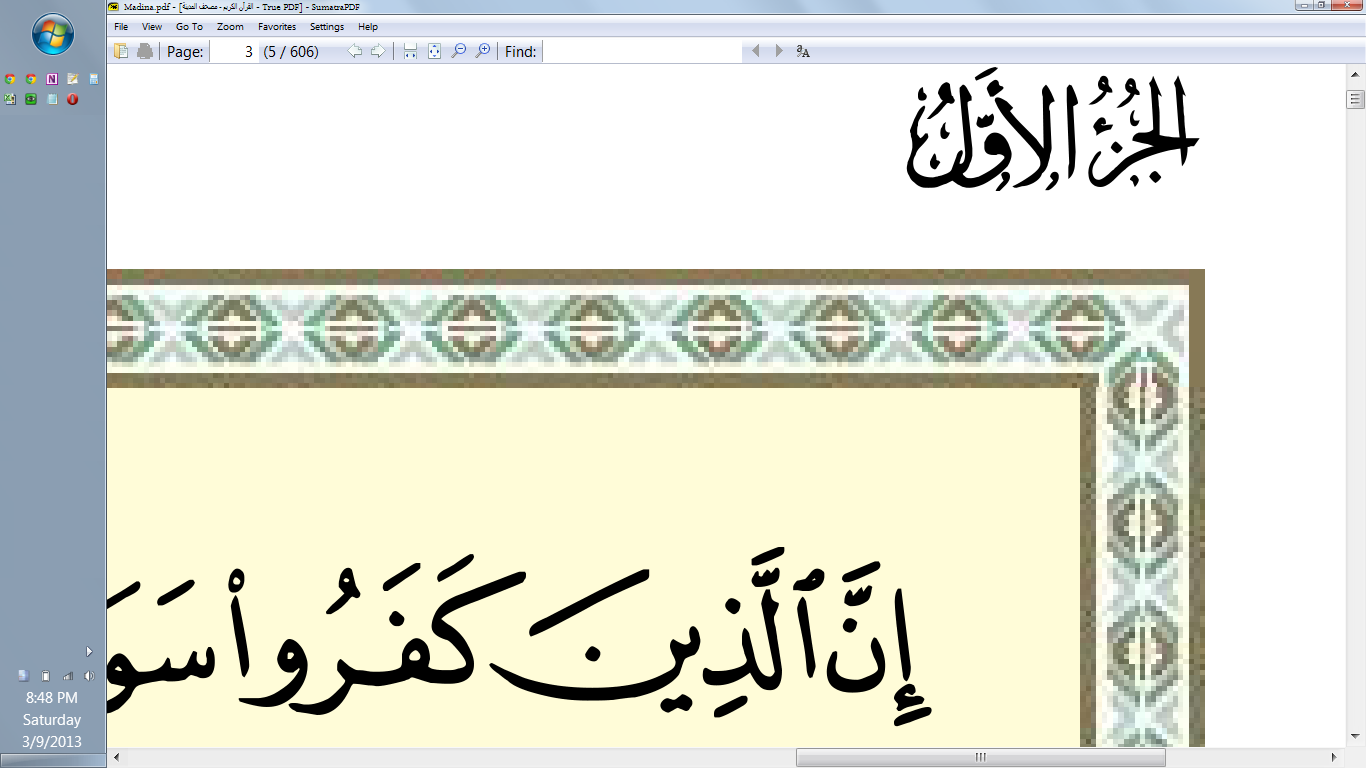
Task: Select the fit-width view icon
Action: click(x=408, y=51)
